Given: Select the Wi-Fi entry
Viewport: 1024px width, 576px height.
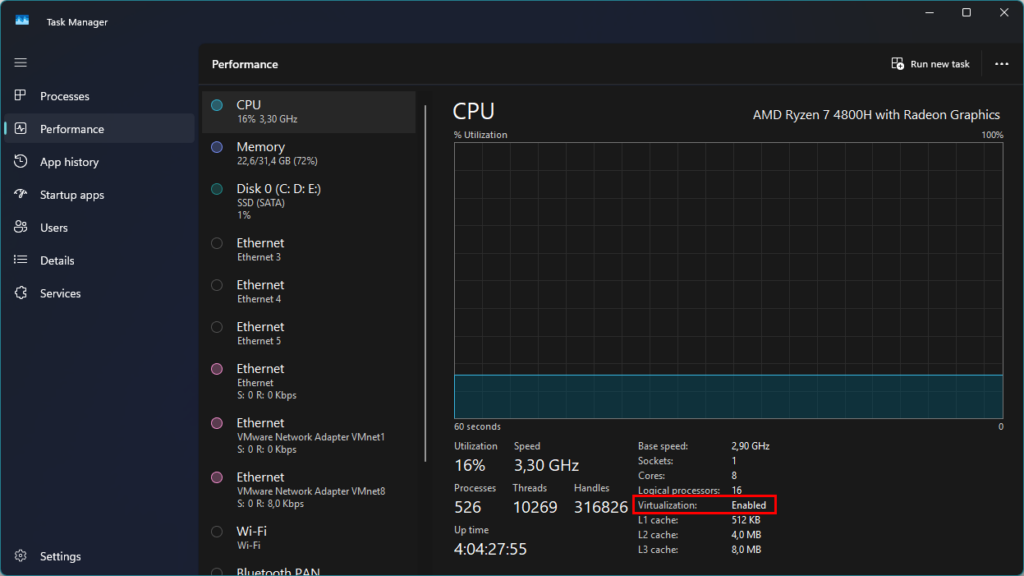Looking at the screenshot, I should [x=309, y=538].
